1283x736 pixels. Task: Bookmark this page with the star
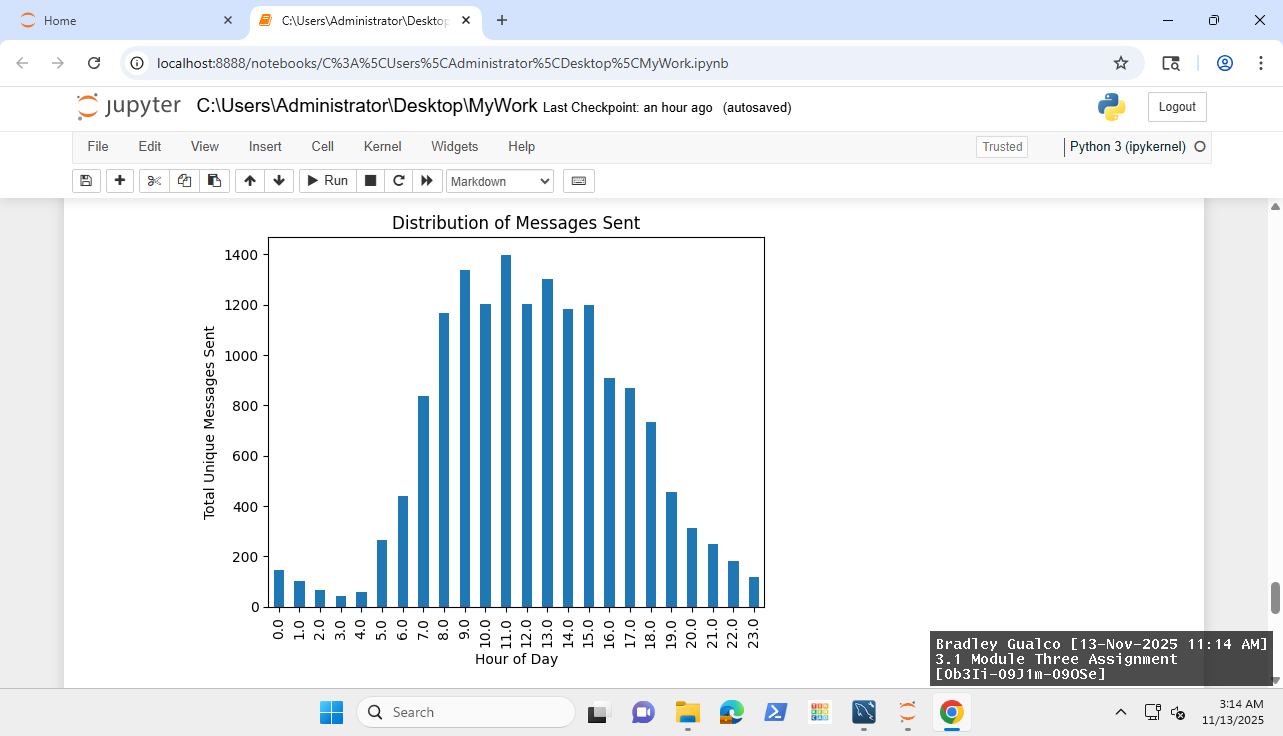point(1121,63)
